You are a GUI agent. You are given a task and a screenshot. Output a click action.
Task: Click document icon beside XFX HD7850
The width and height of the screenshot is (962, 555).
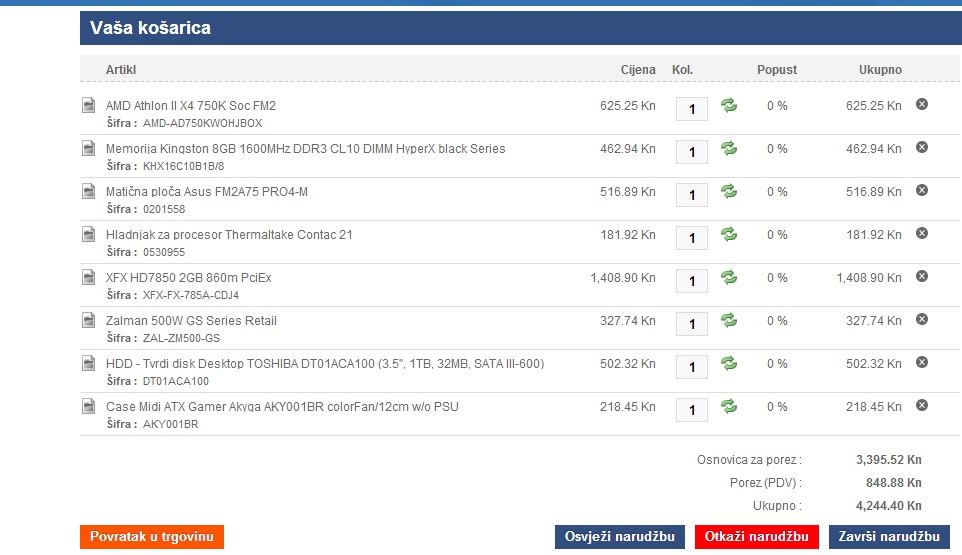pyautogui.click(x=89, y=278)
